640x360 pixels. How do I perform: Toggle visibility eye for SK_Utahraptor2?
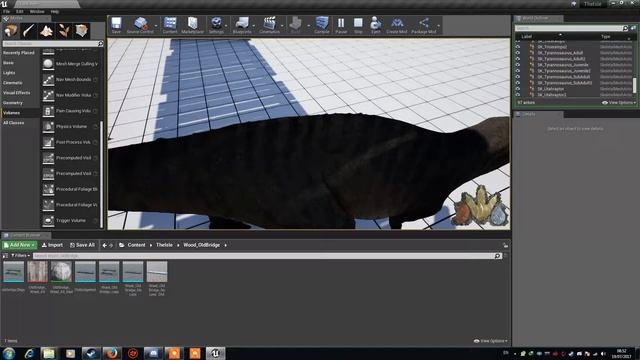pos(518,95)
